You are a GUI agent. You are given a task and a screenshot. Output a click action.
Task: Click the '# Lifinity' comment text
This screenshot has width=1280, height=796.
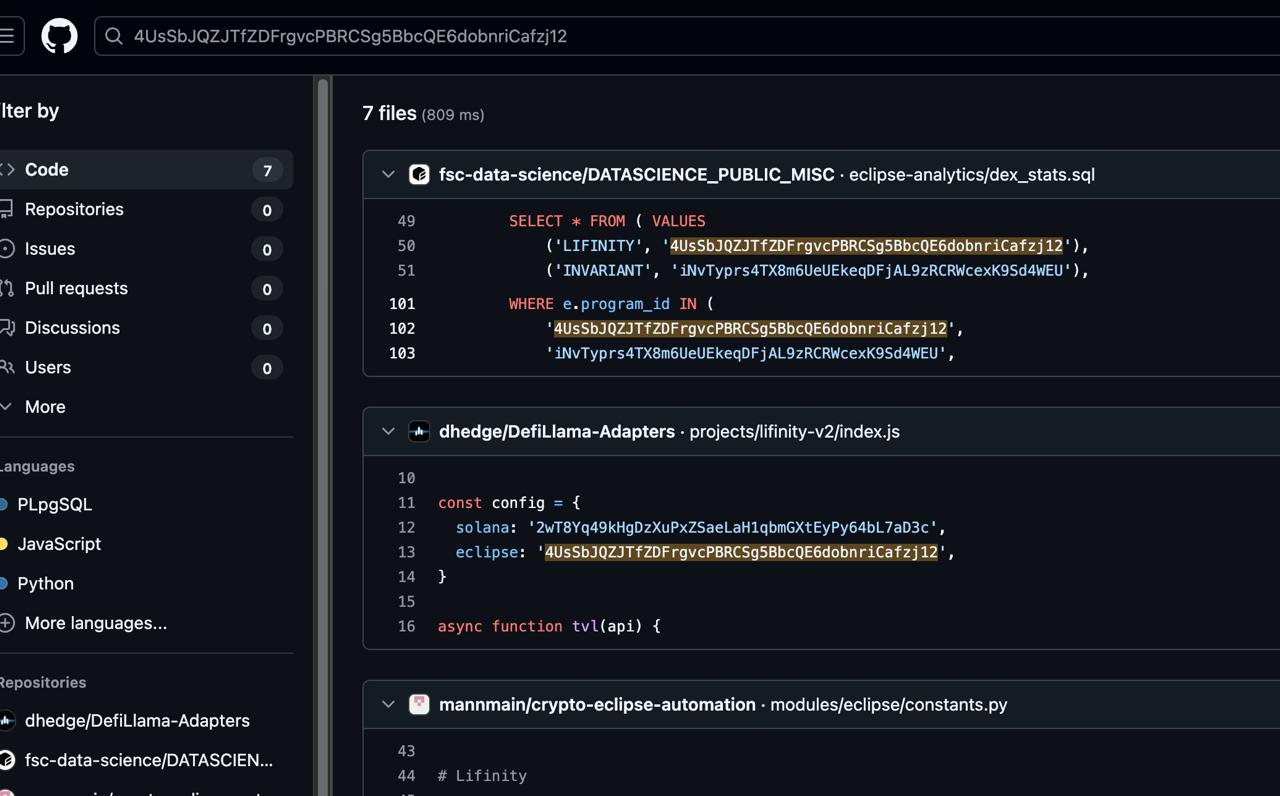482,775
